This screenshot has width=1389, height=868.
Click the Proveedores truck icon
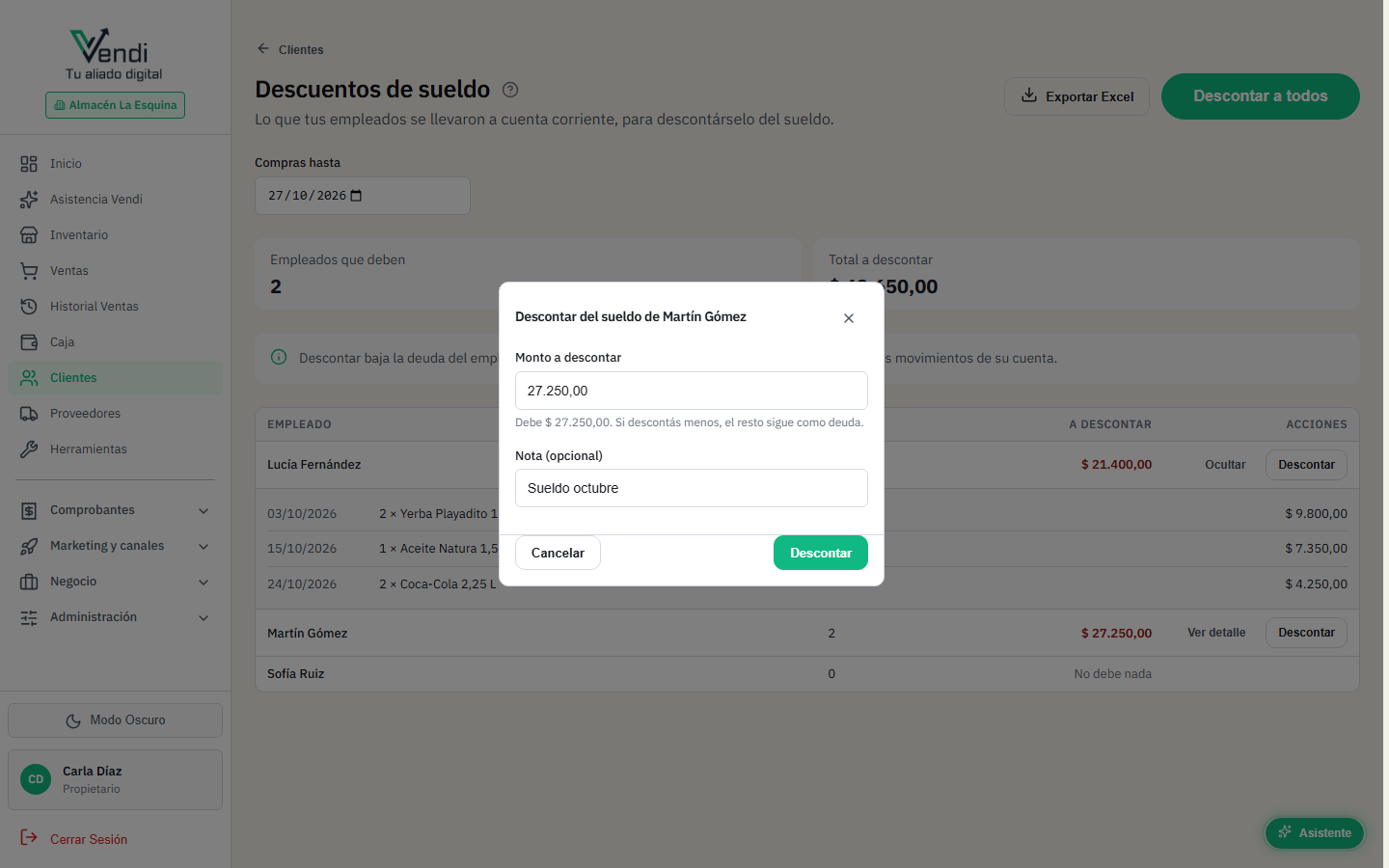29,414
